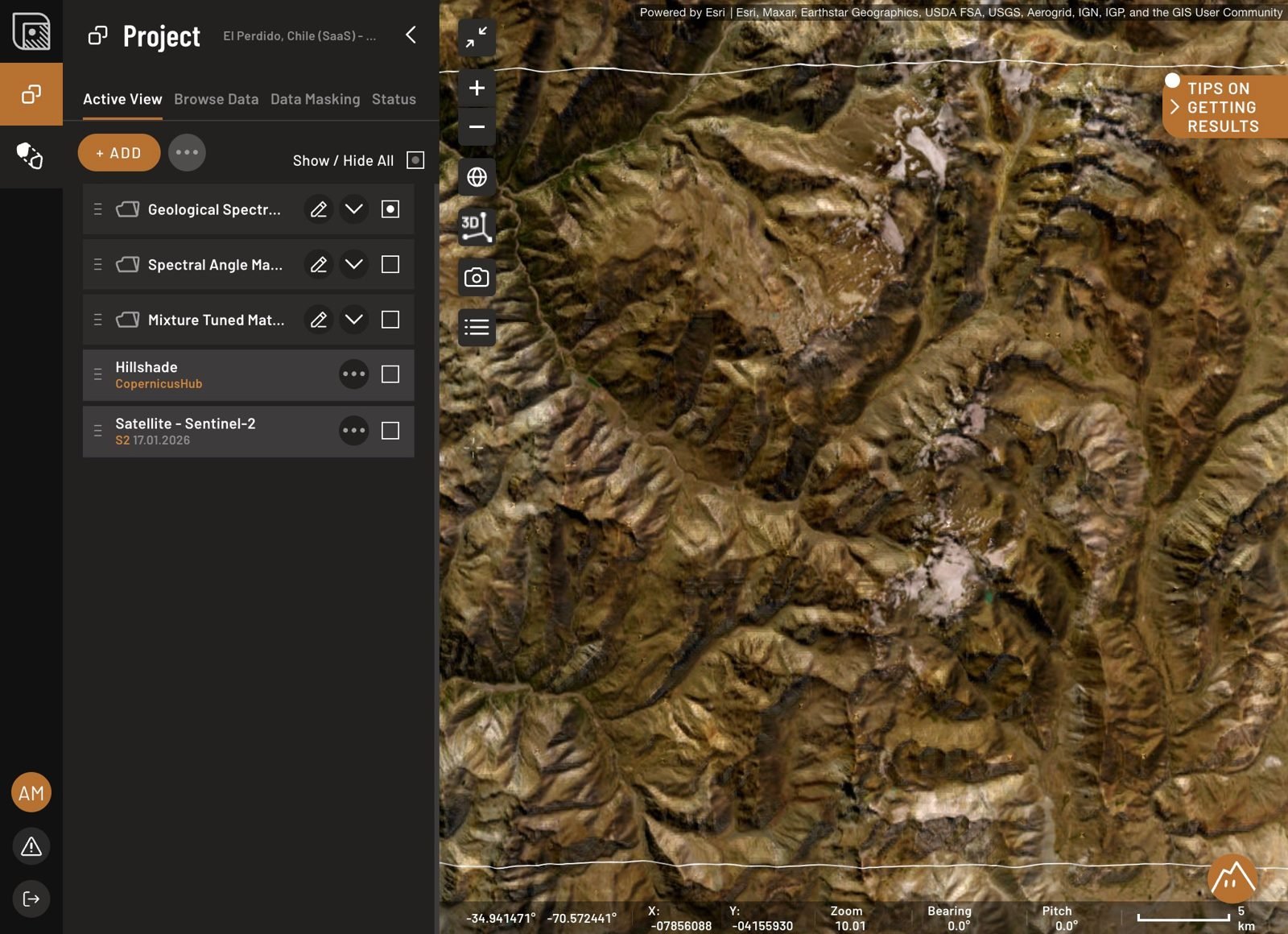Open the warning alerts icon
The image size is (1288, 934).
coord(31,846)
